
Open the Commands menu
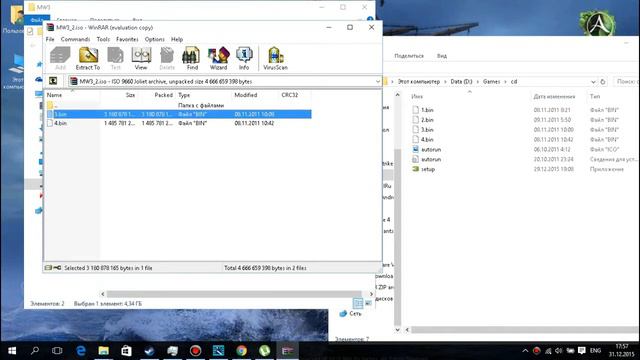click(75, 39)
